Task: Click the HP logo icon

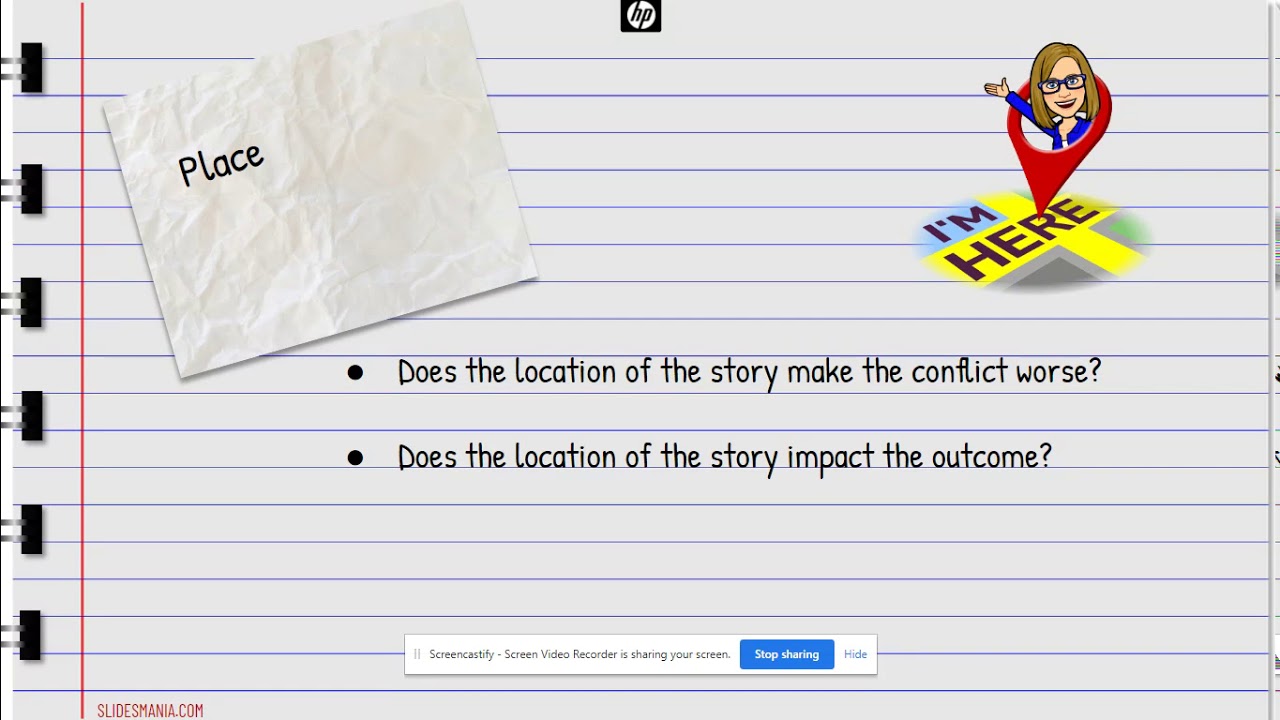Action: (641, 16)
